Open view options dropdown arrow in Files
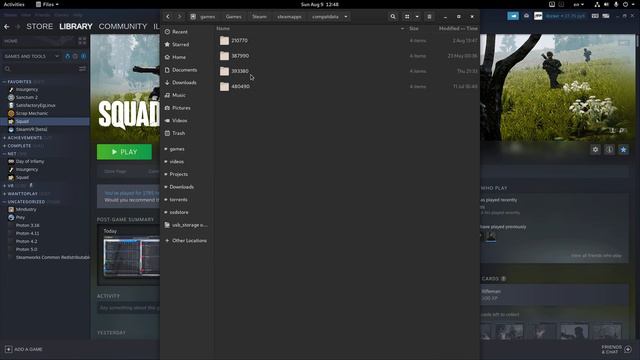This screenshot has height=360, width=640. pos(417,17)
